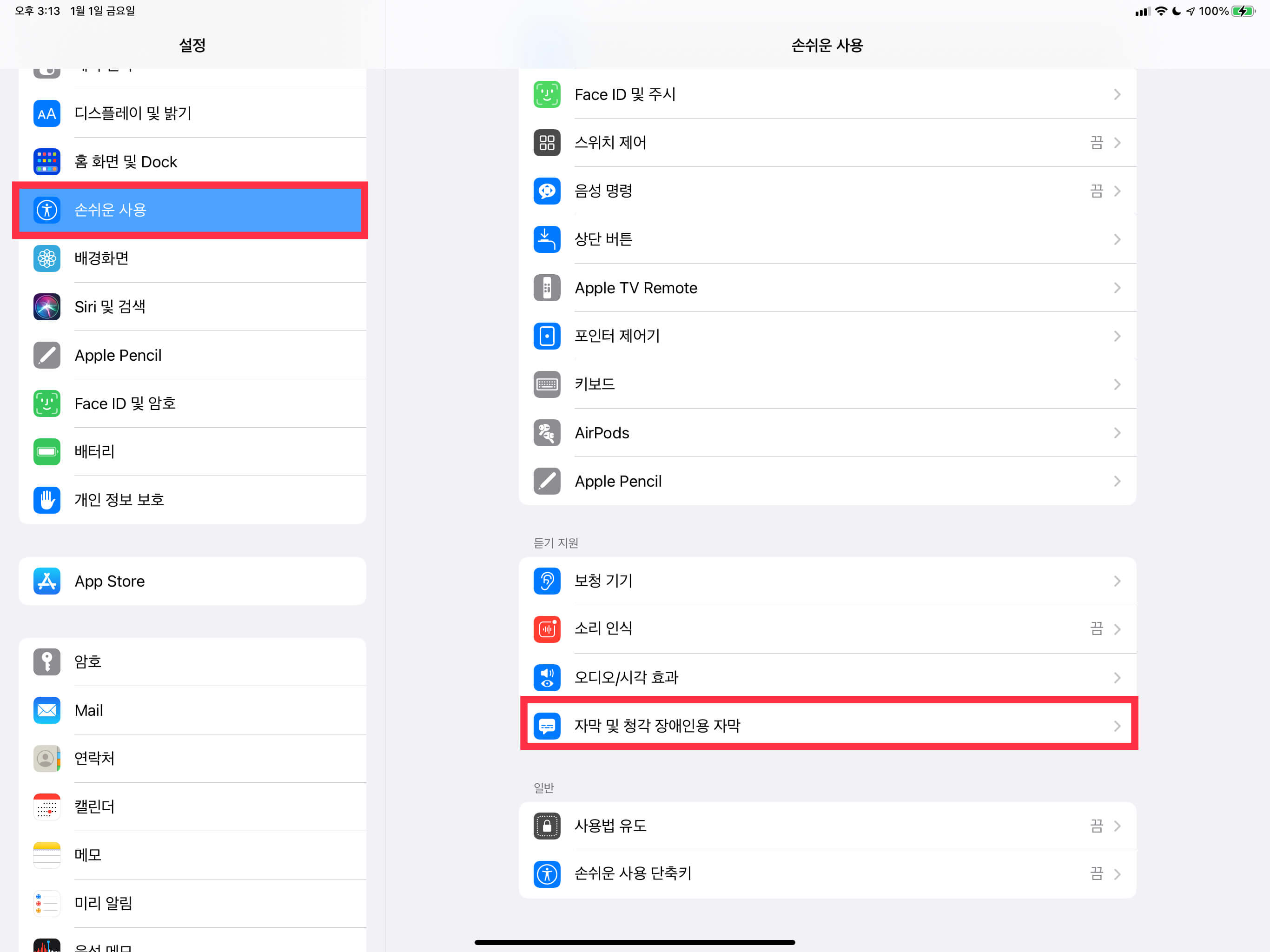This screenshot has height=952, width=1270.
Task: Tap the 끔 status next to 사용법 유도
Action: [1096, 826]
